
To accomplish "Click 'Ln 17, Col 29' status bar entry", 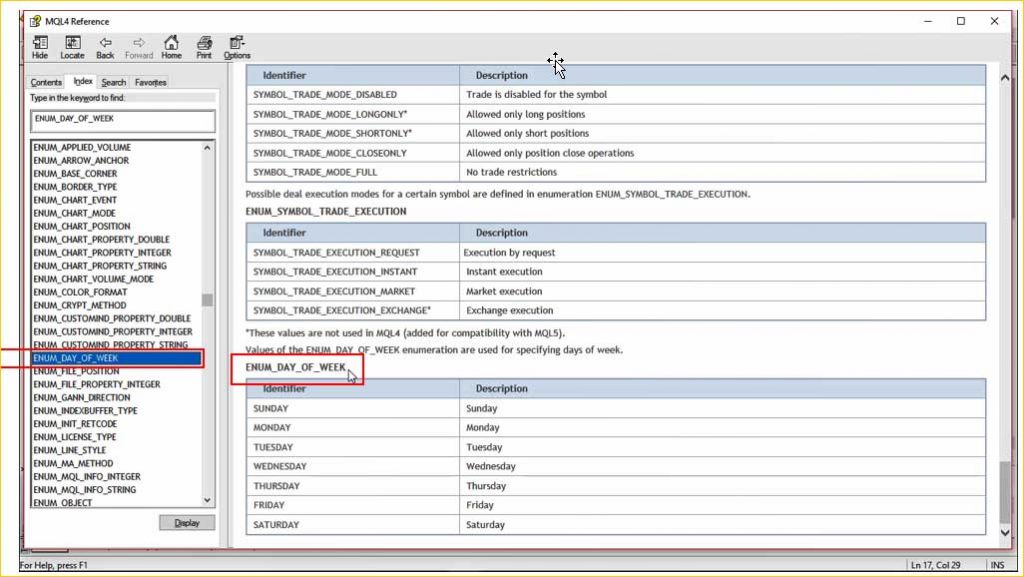I will click(x=935, y=565).
